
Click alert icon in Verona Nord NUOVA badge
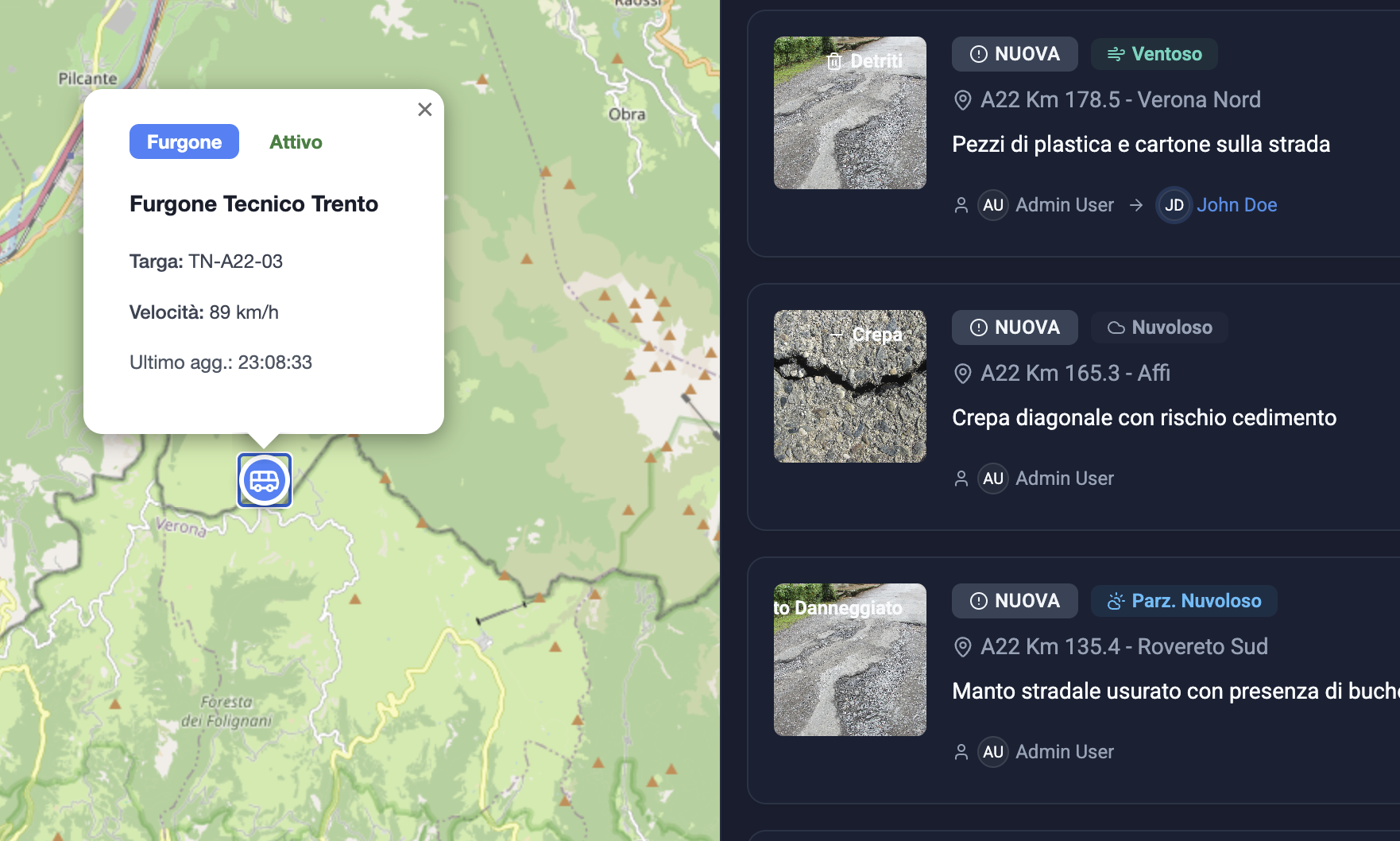979,54
